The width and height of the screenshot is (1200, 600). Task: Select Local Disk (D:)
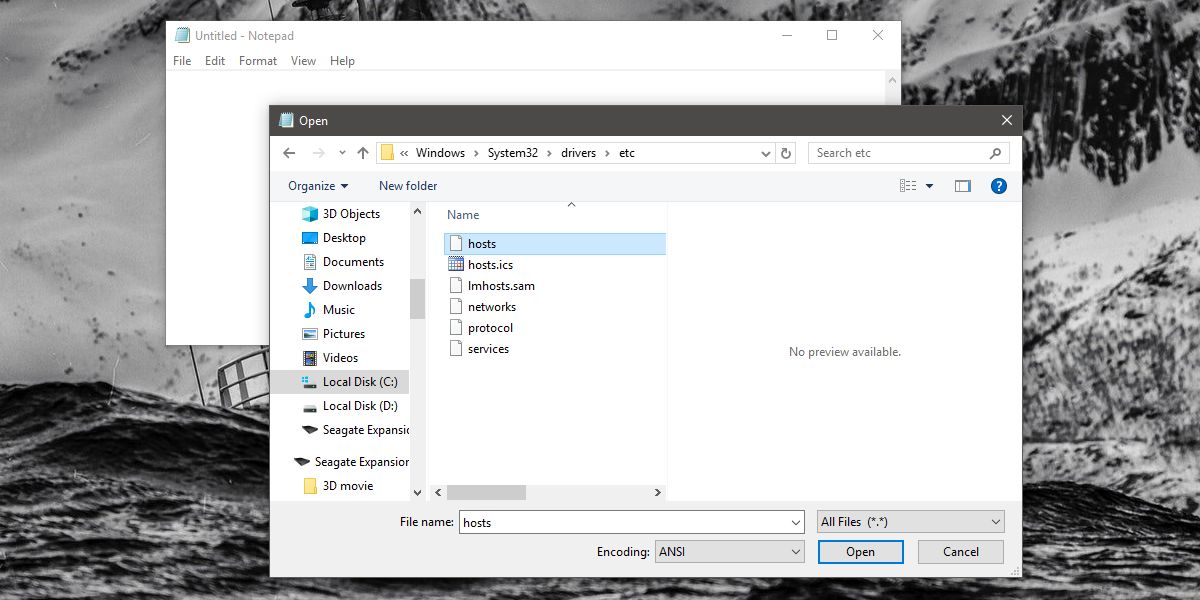[x=360, y=406]
